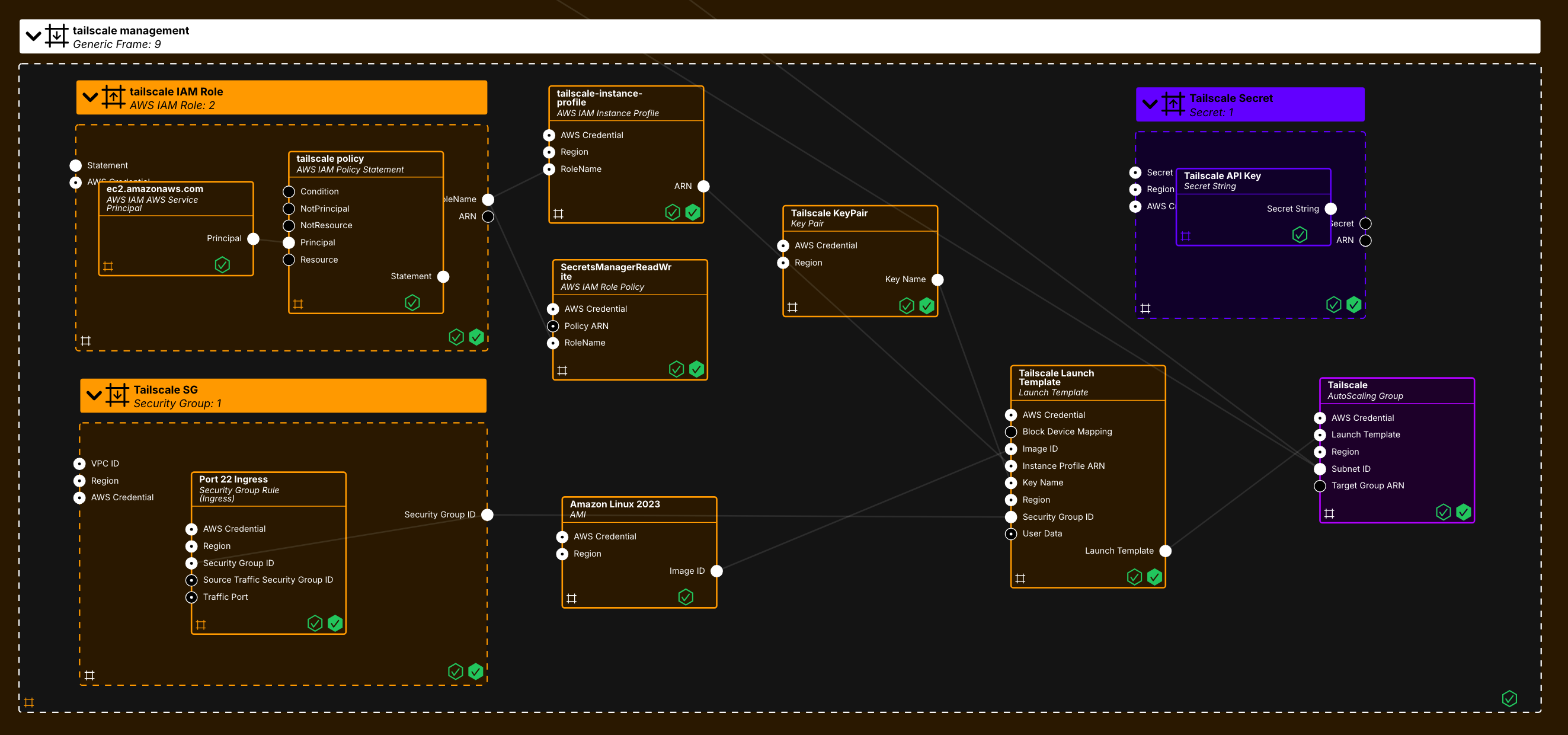The width and height of the screenshot is (1568, 735).
Task: Click Target Group ARN socket on AutoScaling Group
Action: (1320, 486)
